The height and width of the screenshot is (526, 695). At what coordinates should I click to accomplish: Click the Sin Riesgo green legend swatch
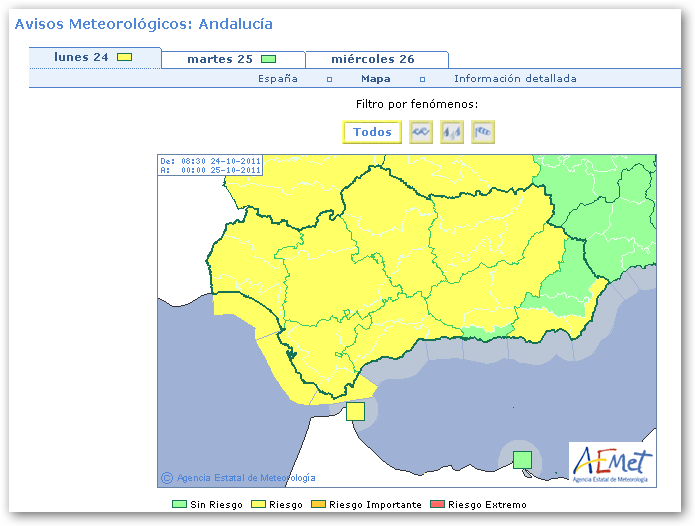[179, 505]
